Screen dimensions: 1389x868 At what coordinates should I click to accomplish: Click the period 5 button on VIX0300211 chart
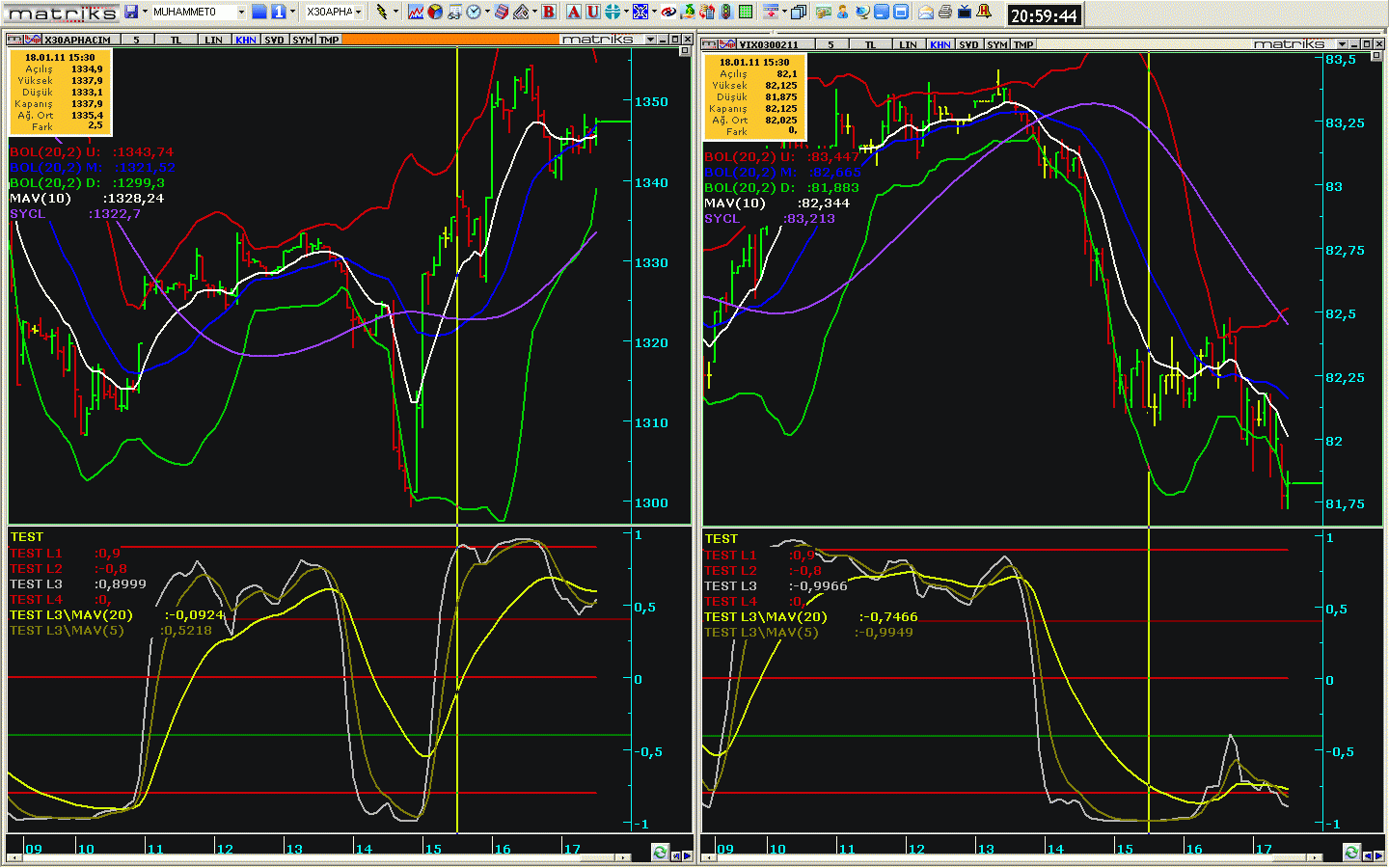(831, 44)
